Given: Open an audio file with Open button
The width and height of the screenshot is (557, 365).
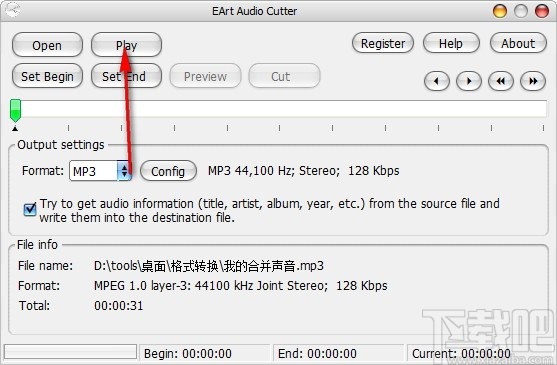Looking at the screenshot, I should coord(47,45).
